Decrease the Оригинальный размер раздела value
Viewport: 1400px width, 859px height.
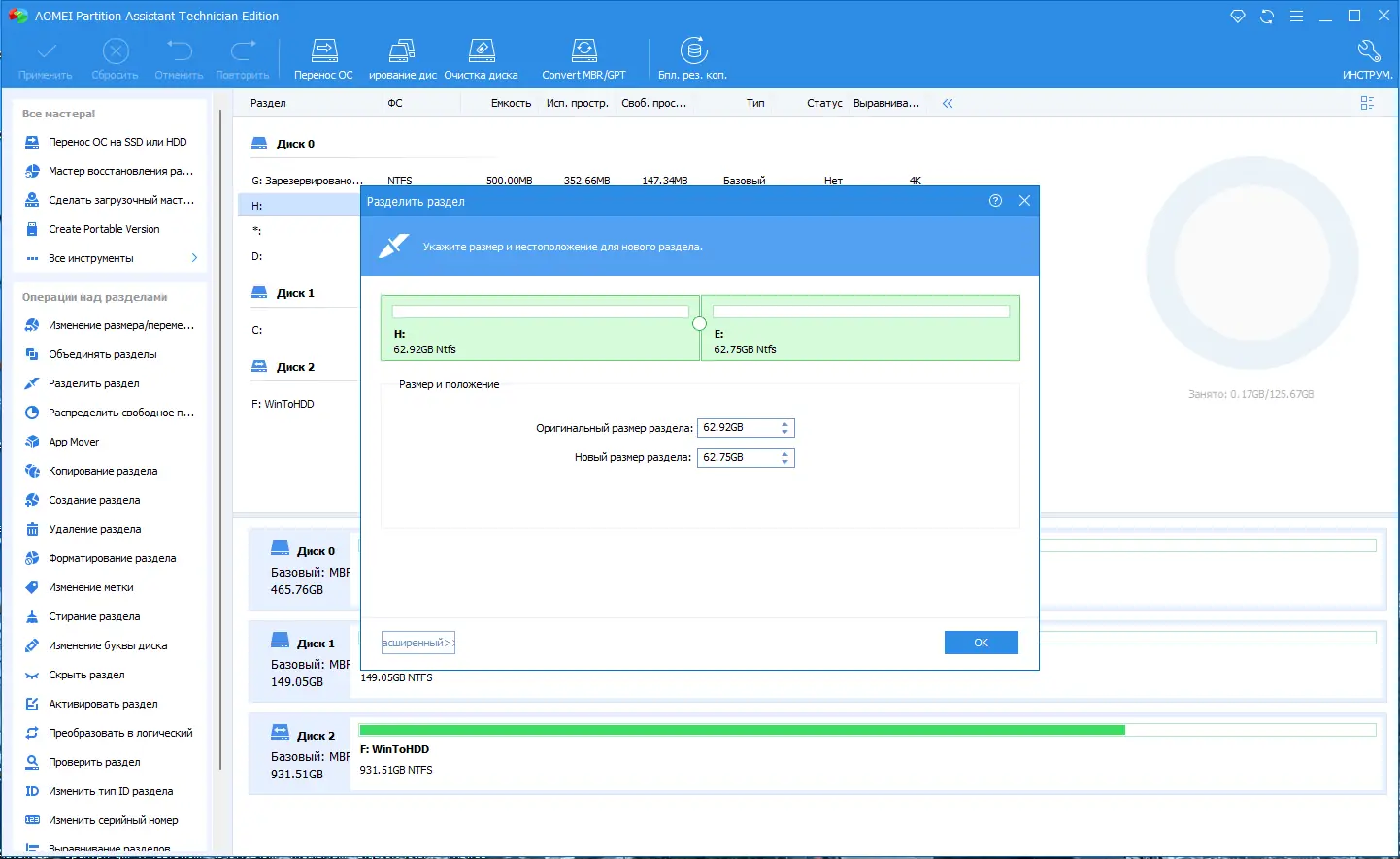[785, 432]
